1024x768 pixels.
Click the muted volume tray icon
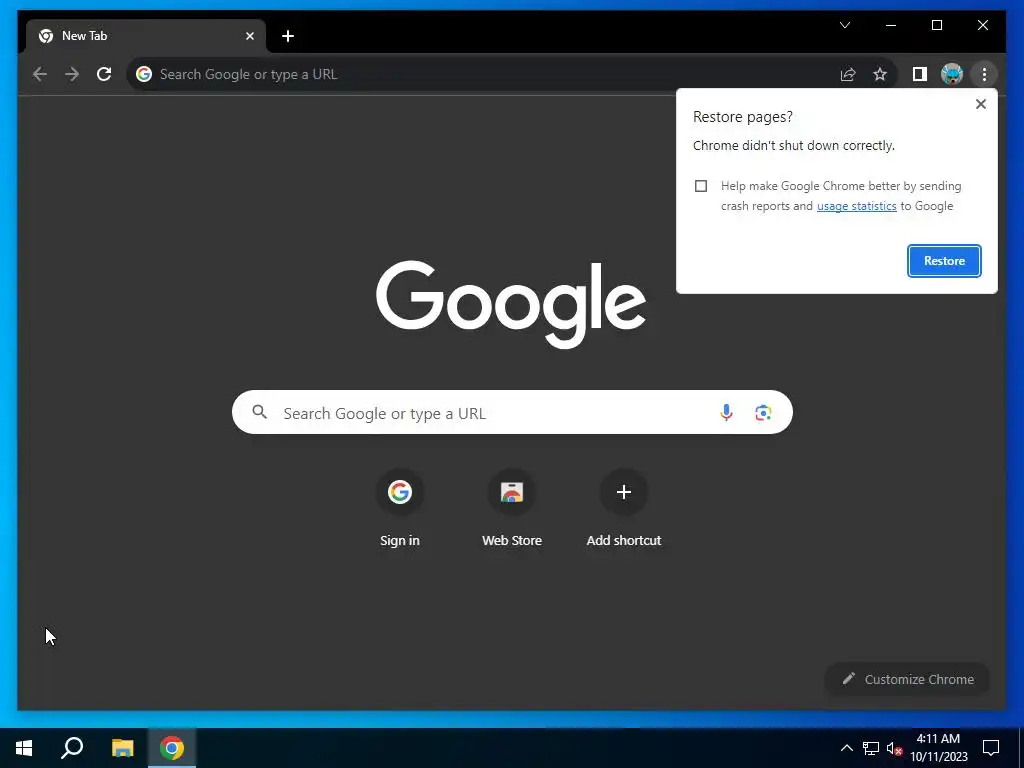point(894,748)
